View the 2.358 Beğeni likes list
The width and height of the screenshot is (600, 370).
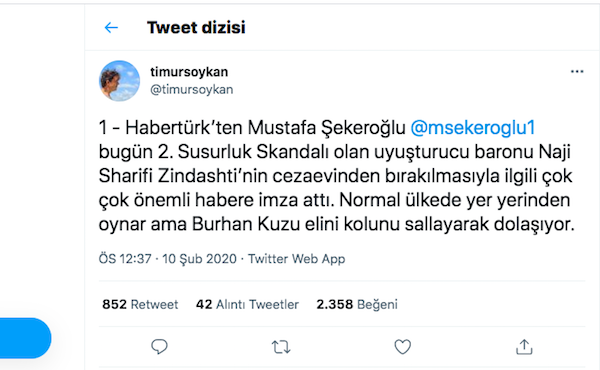[357, 305]
